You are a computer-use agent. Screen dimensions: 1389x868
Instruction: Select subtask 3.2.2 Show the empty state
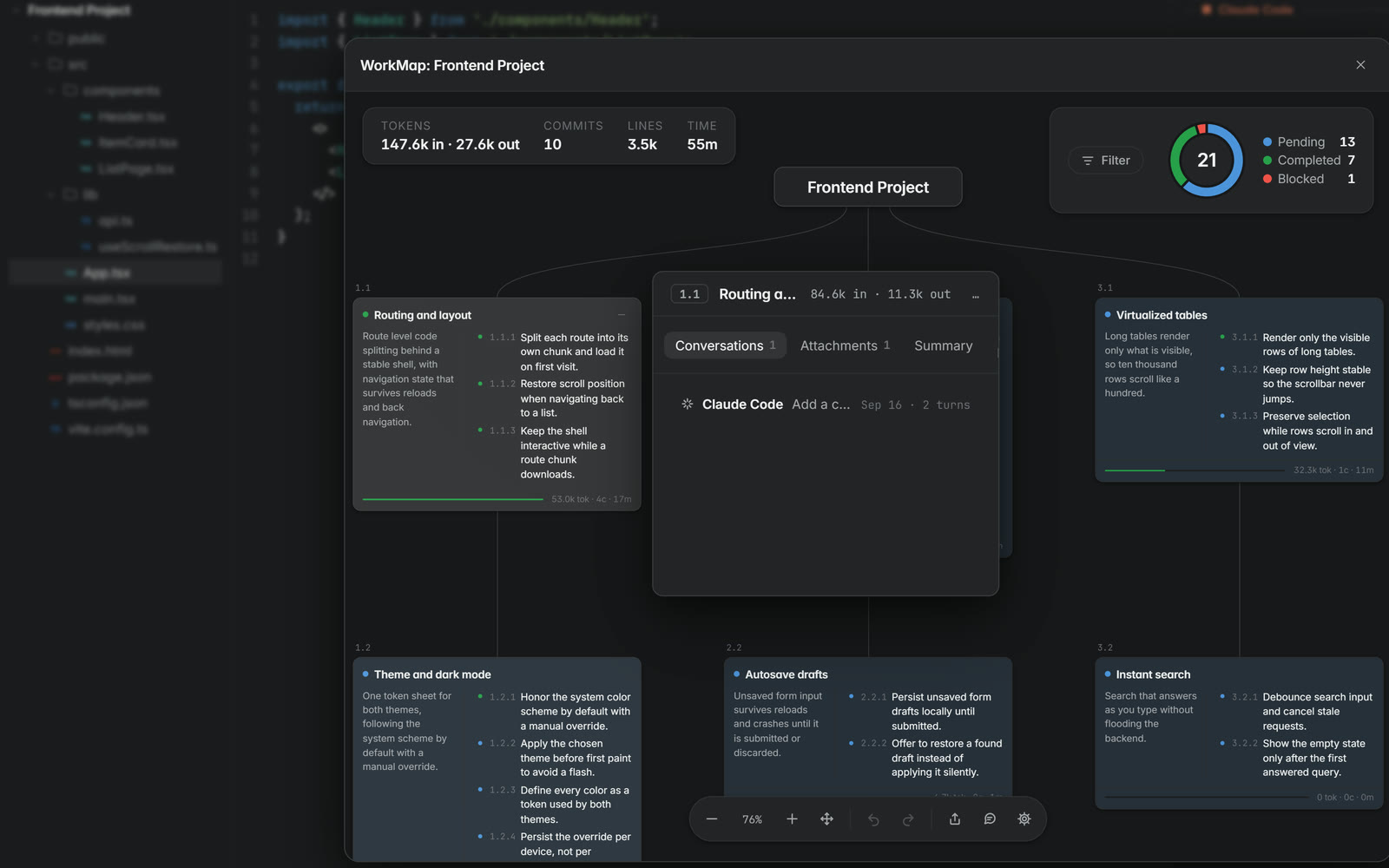coord(1297,758)
